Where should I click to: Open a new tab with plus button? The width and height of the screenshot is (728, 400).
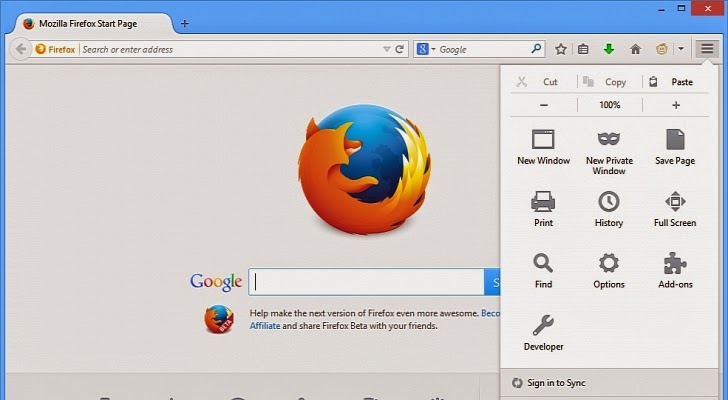[184, 23]
